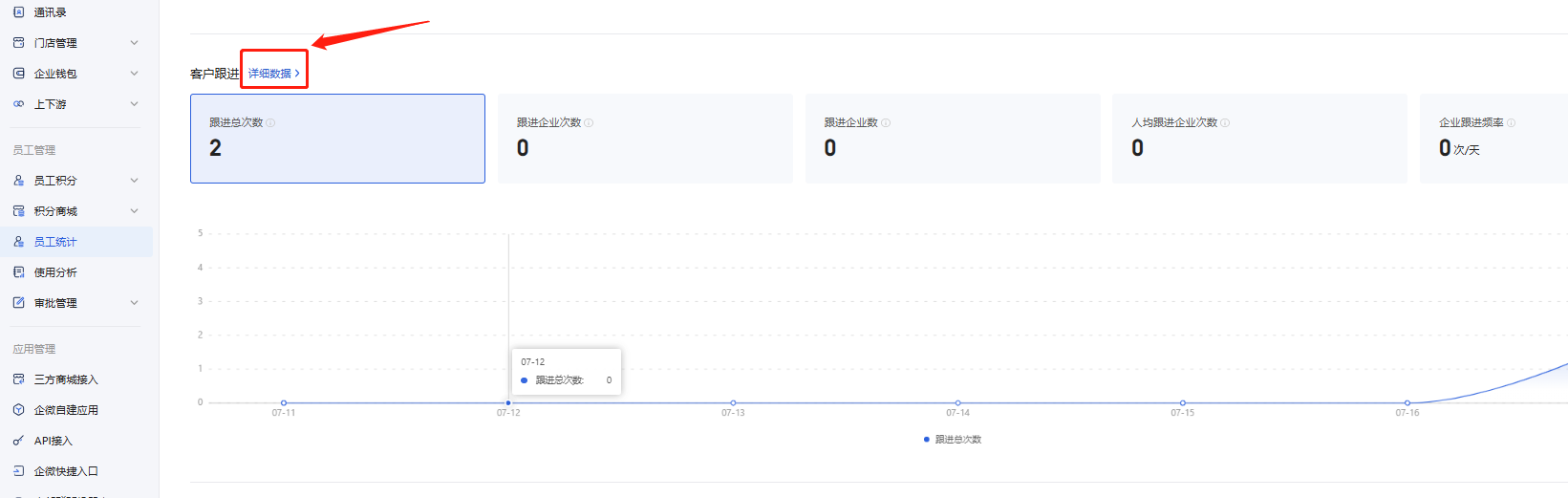Click the 客户跟进 section title
1568x498 pixels.
(215, 74)
